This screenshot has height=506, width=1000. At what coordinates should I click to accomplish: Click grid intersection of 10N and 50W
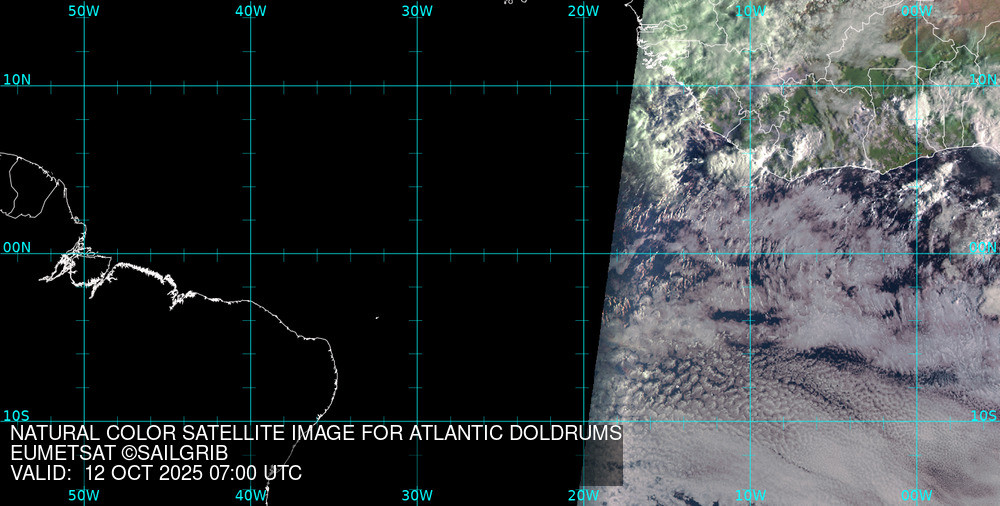point(84,86)
